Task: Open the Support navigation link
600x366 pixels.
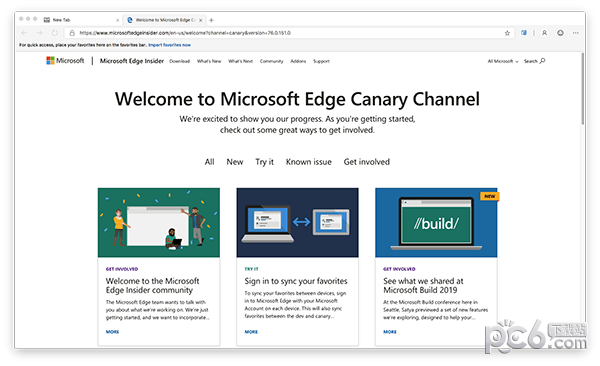Action: (x=321, y=61)
